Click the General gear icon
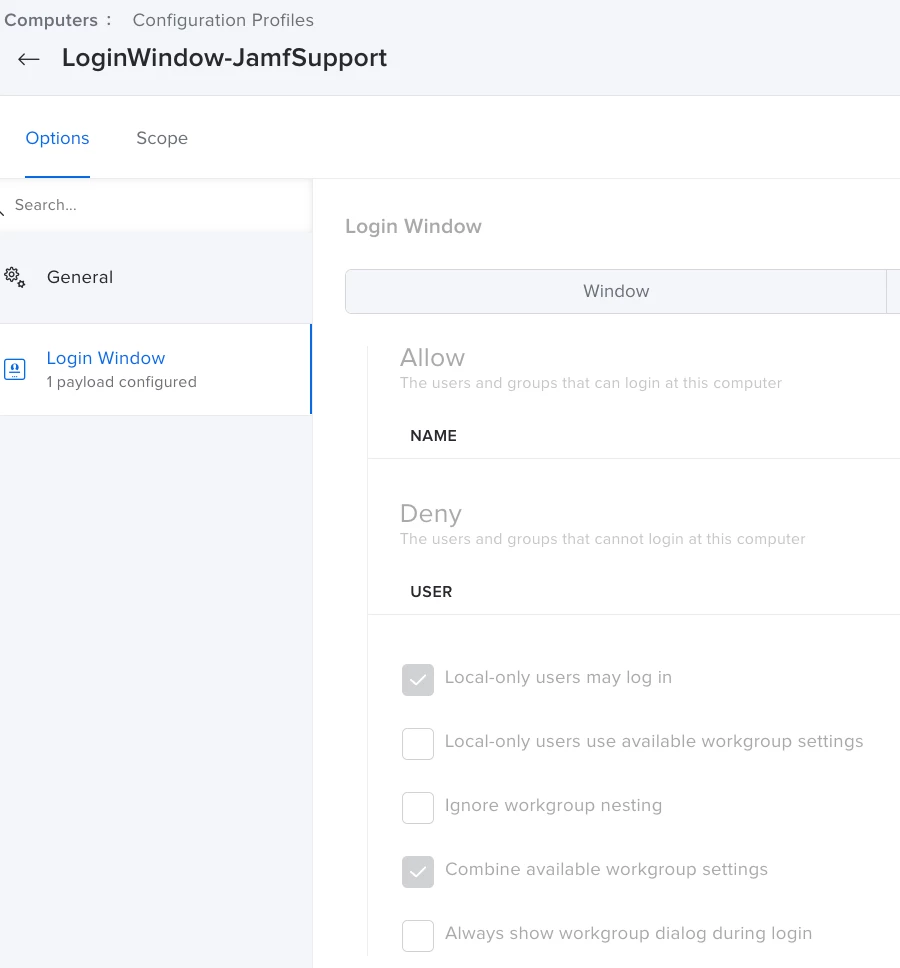This screenshot has width=900, height=968. click(x=14, y=277)
